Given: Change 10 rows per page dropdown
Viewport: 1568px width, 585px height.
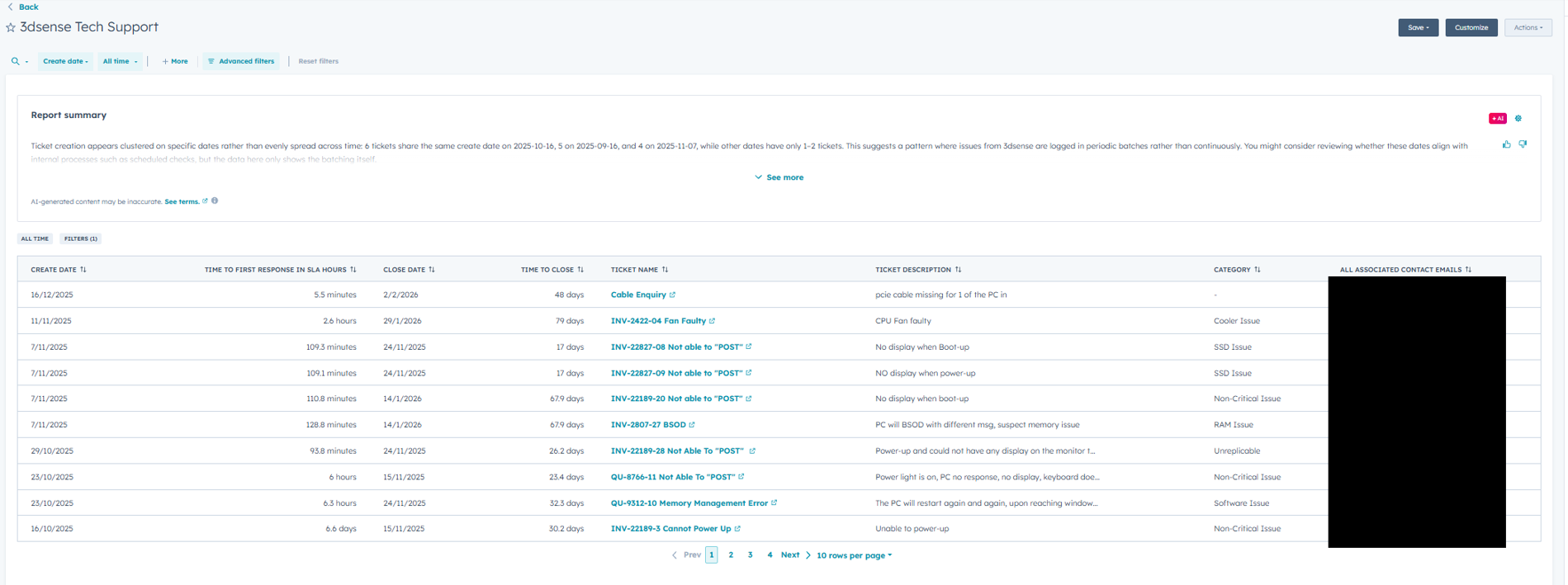Looking at the screenshot, I should 854,555.
